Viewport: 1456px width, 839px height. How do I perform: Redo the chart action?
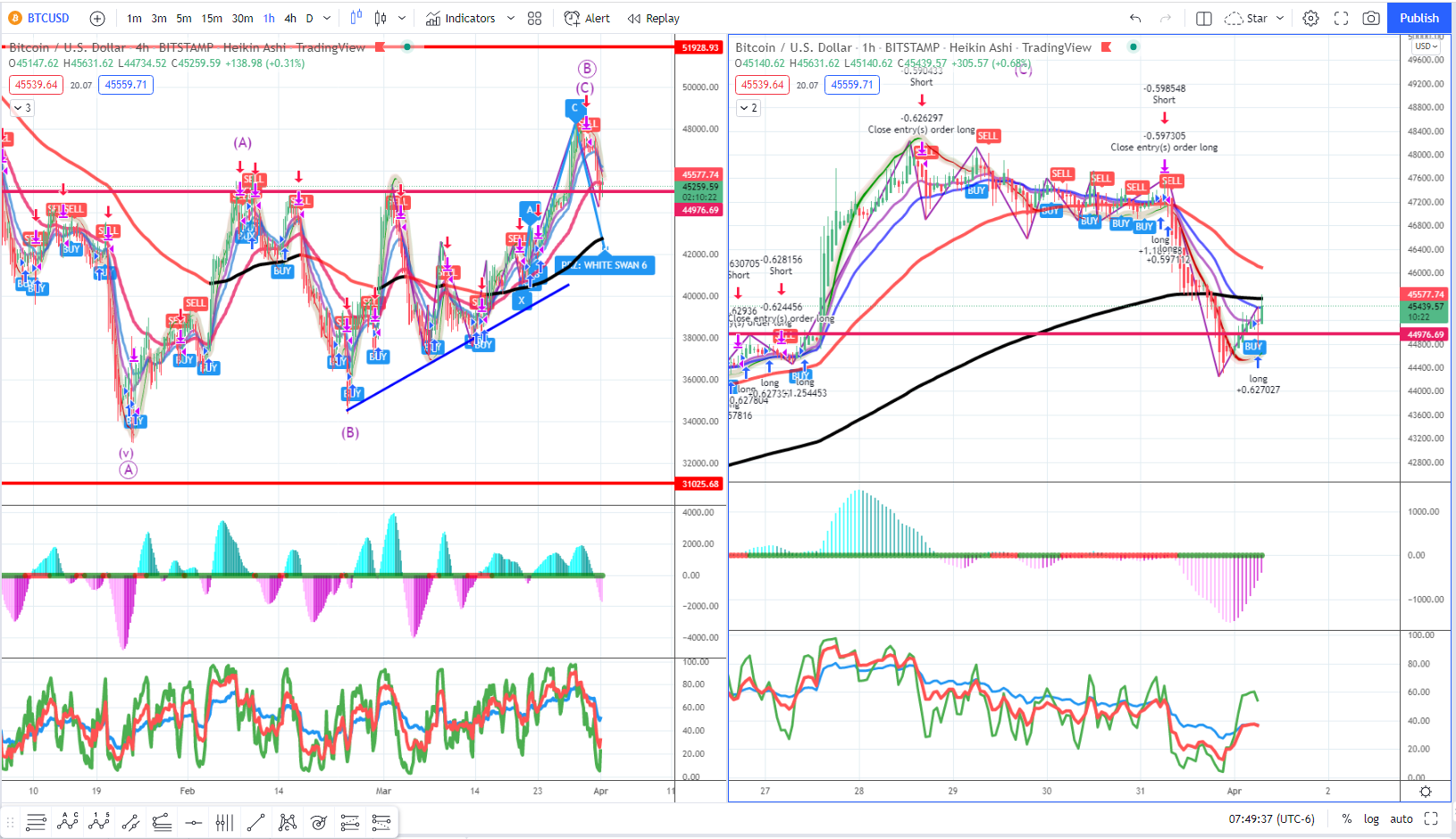coord(1166,18)
